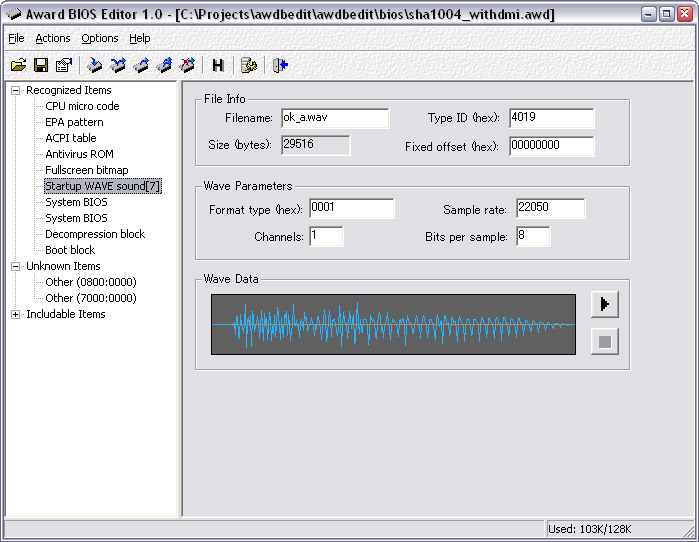Click the Exit door toolbar icon
The height and width of the screenshot is (542, 699).
coord(281,65)
